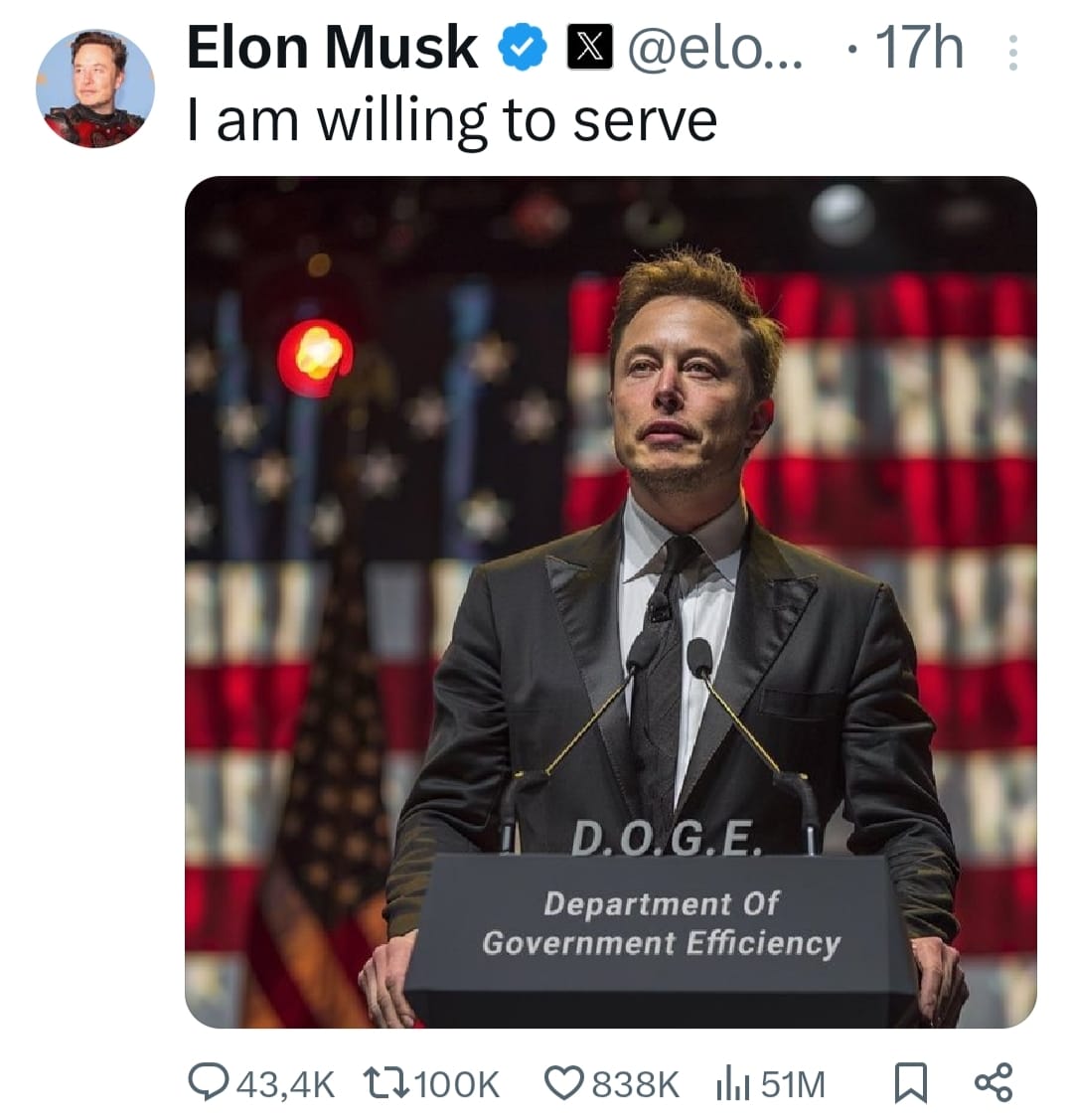Image resolution: width=1073 pixels, height=1120 pixels.
Task: Click the 838K likes count
Action: coord(636,1084)
